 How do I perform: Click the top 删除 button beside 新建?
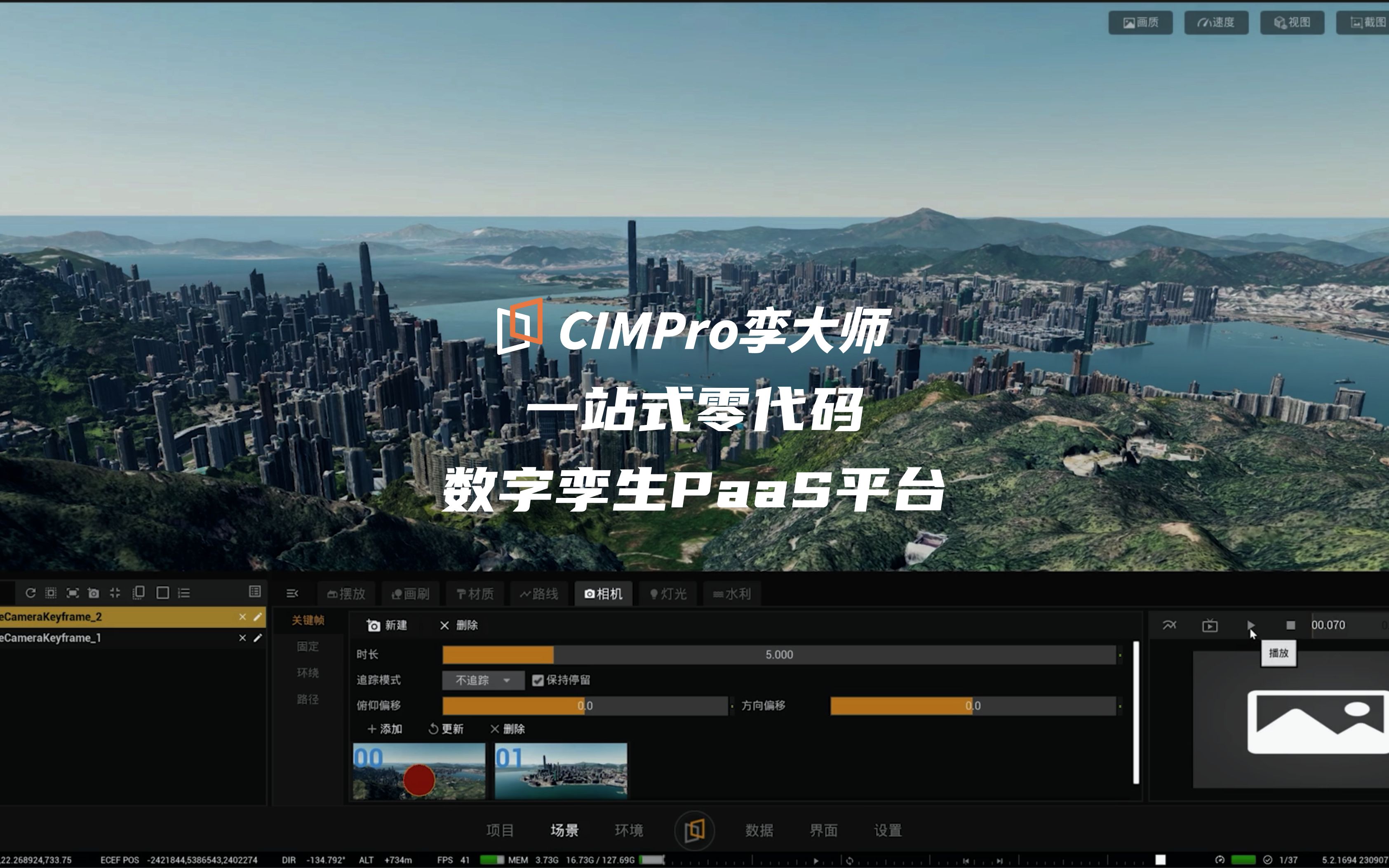click(458, 626)
